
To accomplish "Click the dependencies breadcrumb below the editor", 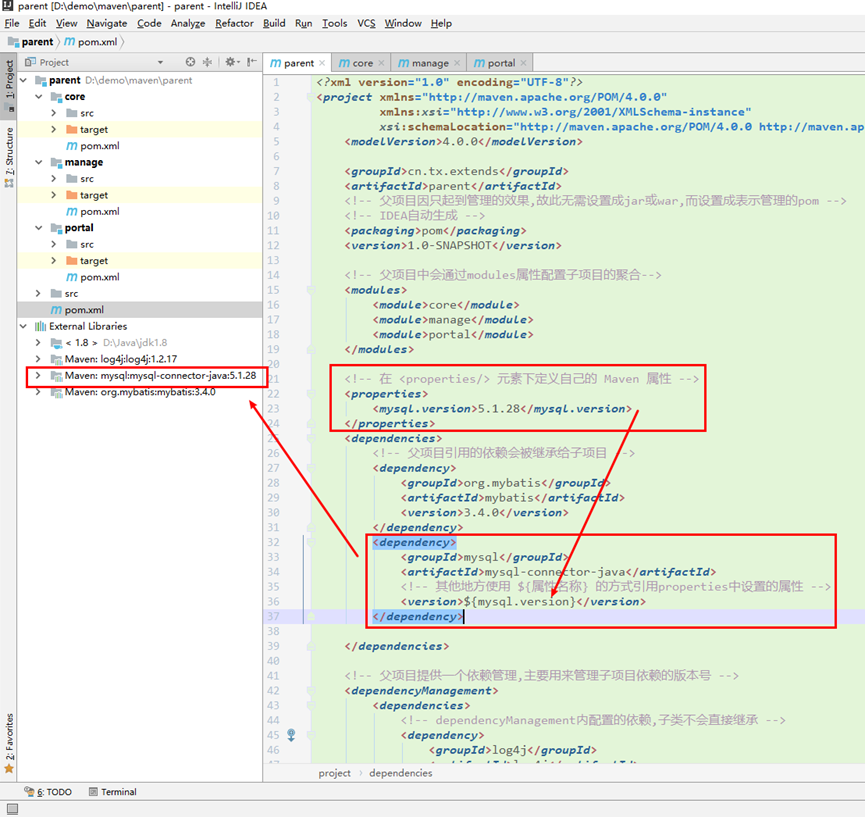I will 401,773.
